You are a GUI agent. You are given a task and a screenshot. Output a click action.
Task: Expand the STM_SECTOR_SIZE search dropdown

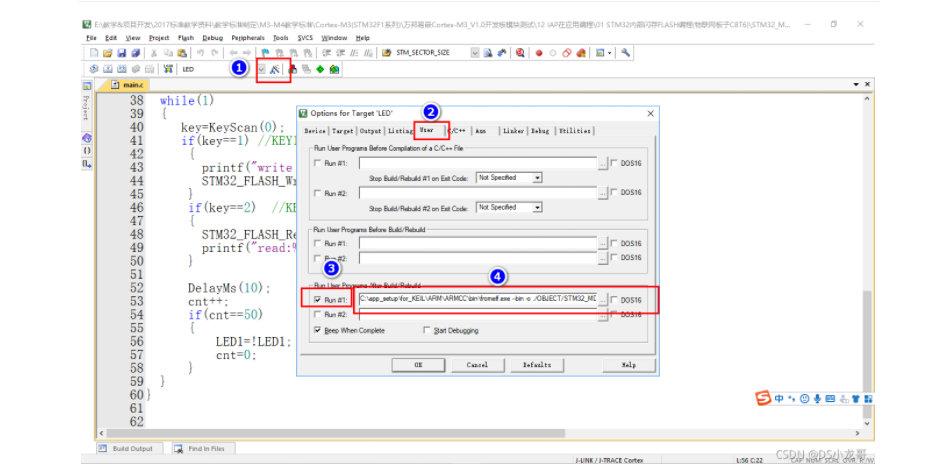pyautogui.click(x=475, y=52)
